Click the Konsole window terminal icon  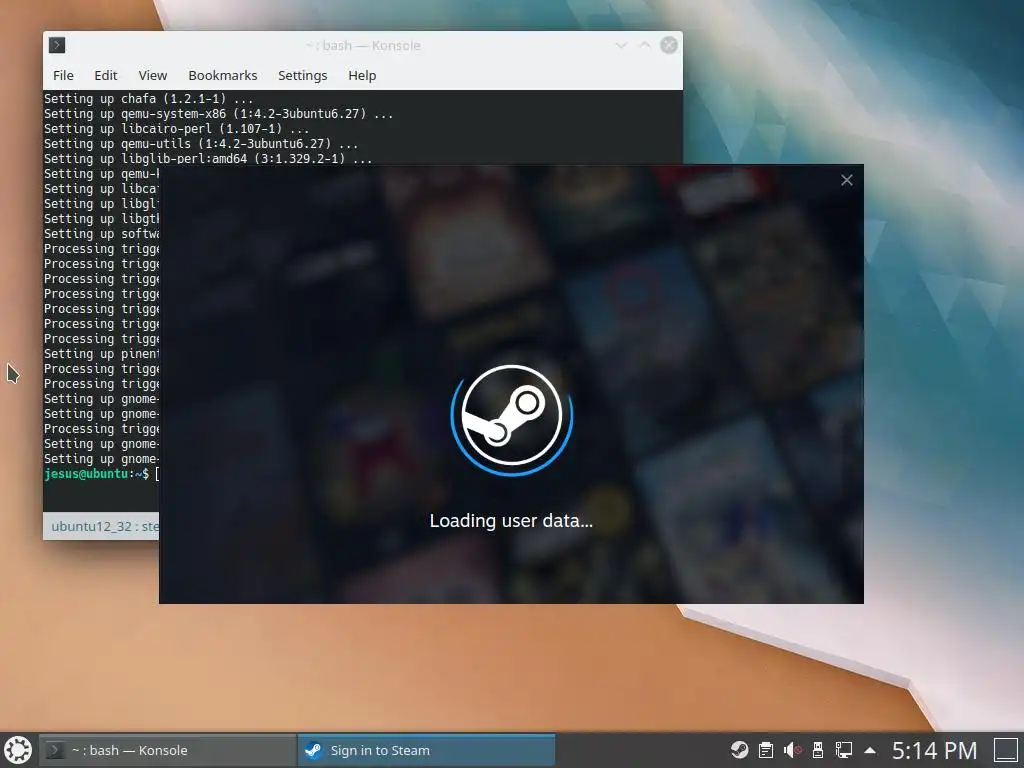click(57, 45)
